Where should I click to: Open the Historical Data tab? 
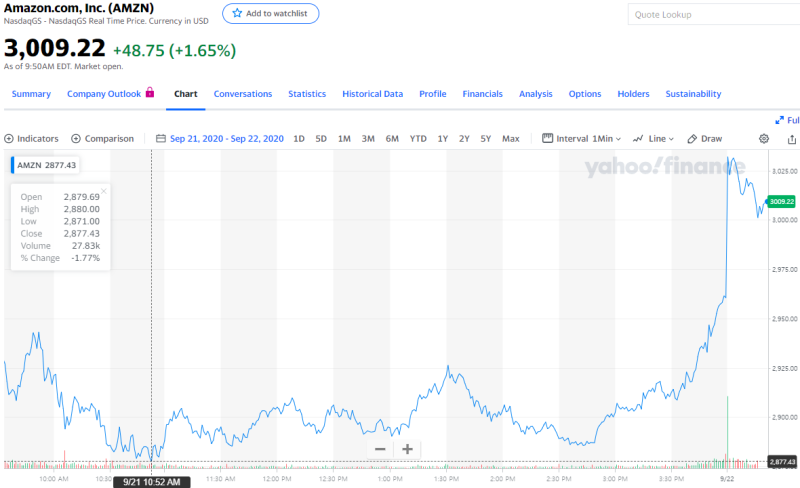(372, 94)
